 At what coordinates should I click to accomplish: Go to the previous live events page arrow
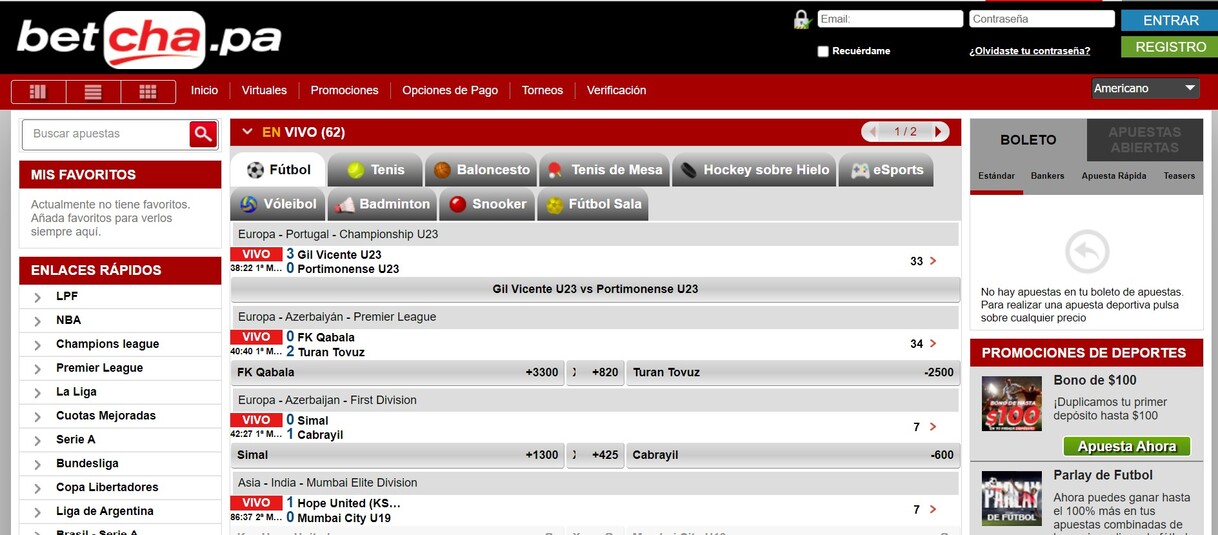coord(873,132)
